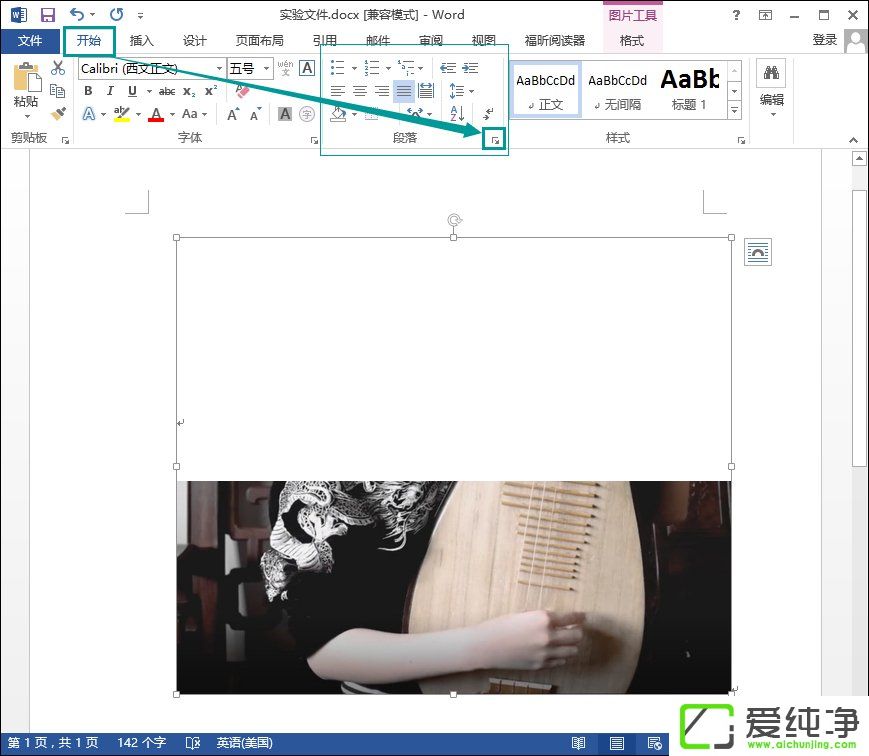Switch to the 插入 ribbon tab
This screenshot has height=756, width=869.
[142, 41]
